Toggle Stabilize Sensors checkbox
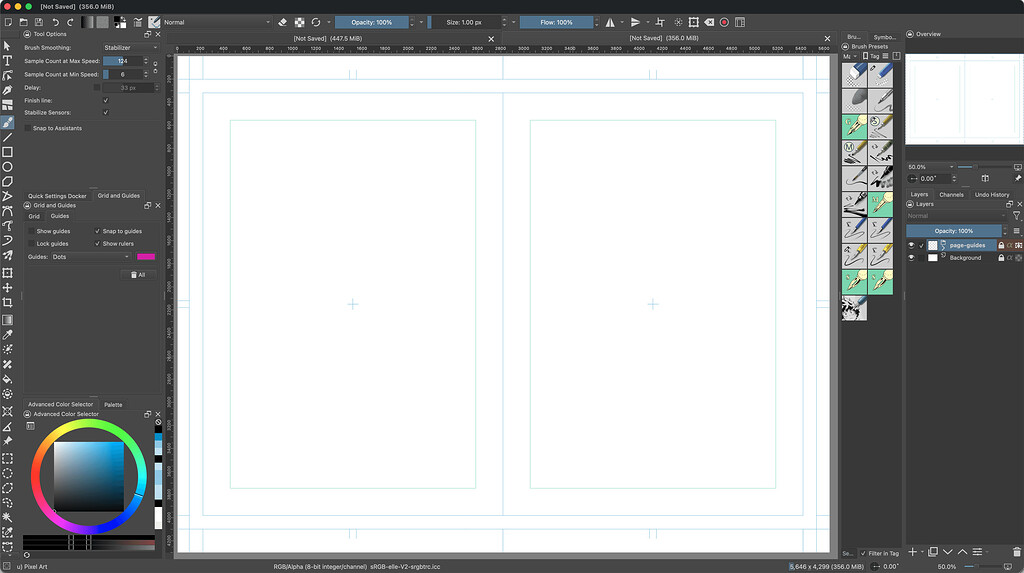The image size is (1024, 573). coord(106,112)
